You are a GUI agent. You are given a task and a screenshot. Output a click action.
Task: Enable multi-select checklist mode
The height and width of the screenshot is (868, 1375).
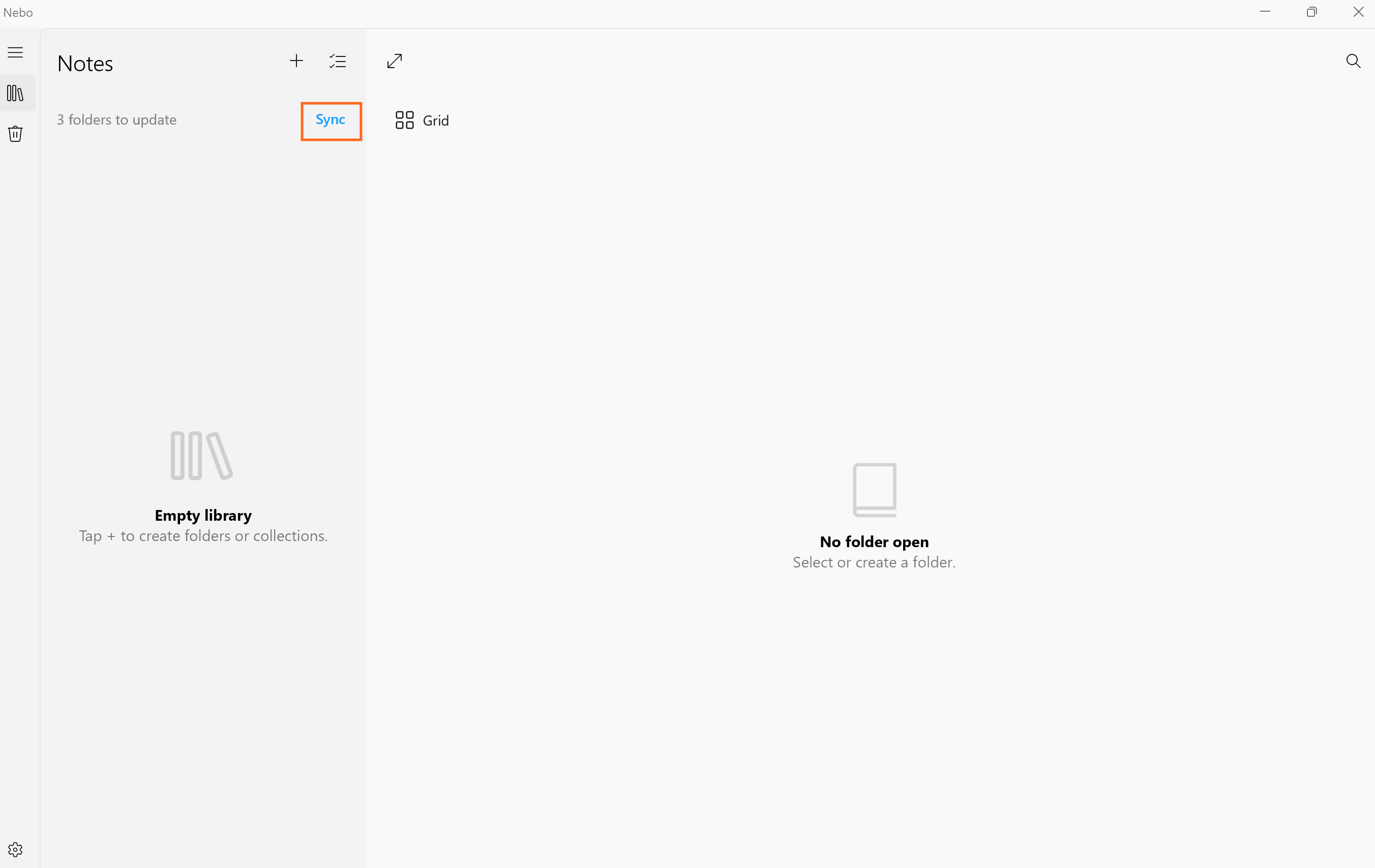(x=338, y=61)
